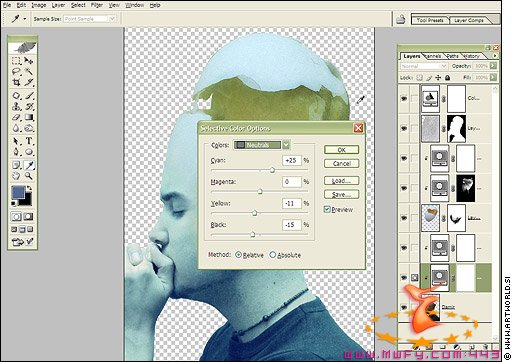Select the Rectangular Marquee tool
Image resolution: width=512 pixels, height=362 pixels.
coord(16,61)
